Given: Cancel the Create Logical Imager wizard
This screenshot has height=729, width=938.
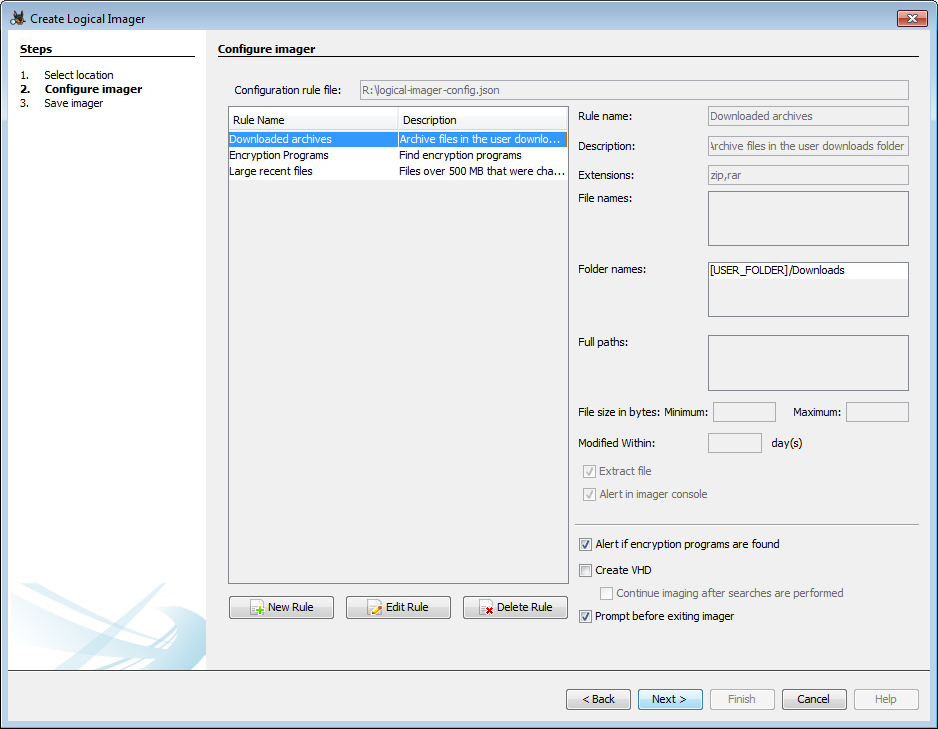Looking at the screenshot, I should [x=814, y=699].
